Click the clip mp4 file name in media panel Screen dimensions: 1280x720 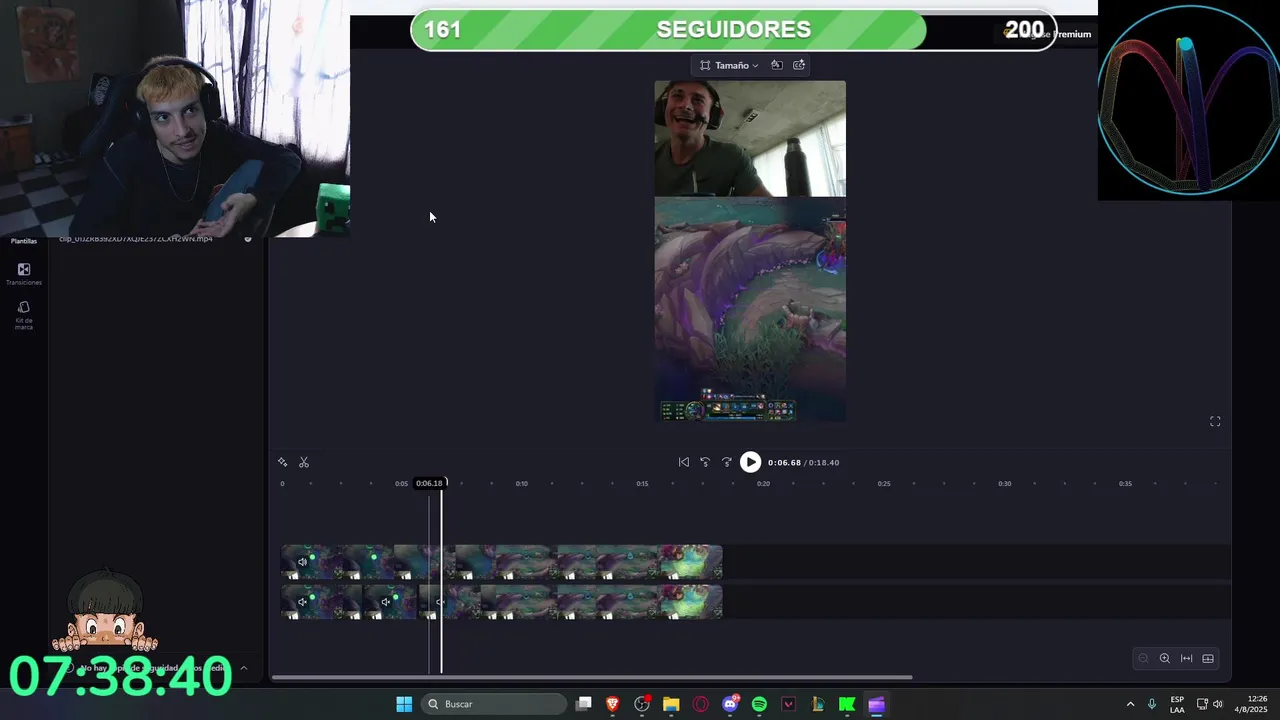tap(135, 239)
